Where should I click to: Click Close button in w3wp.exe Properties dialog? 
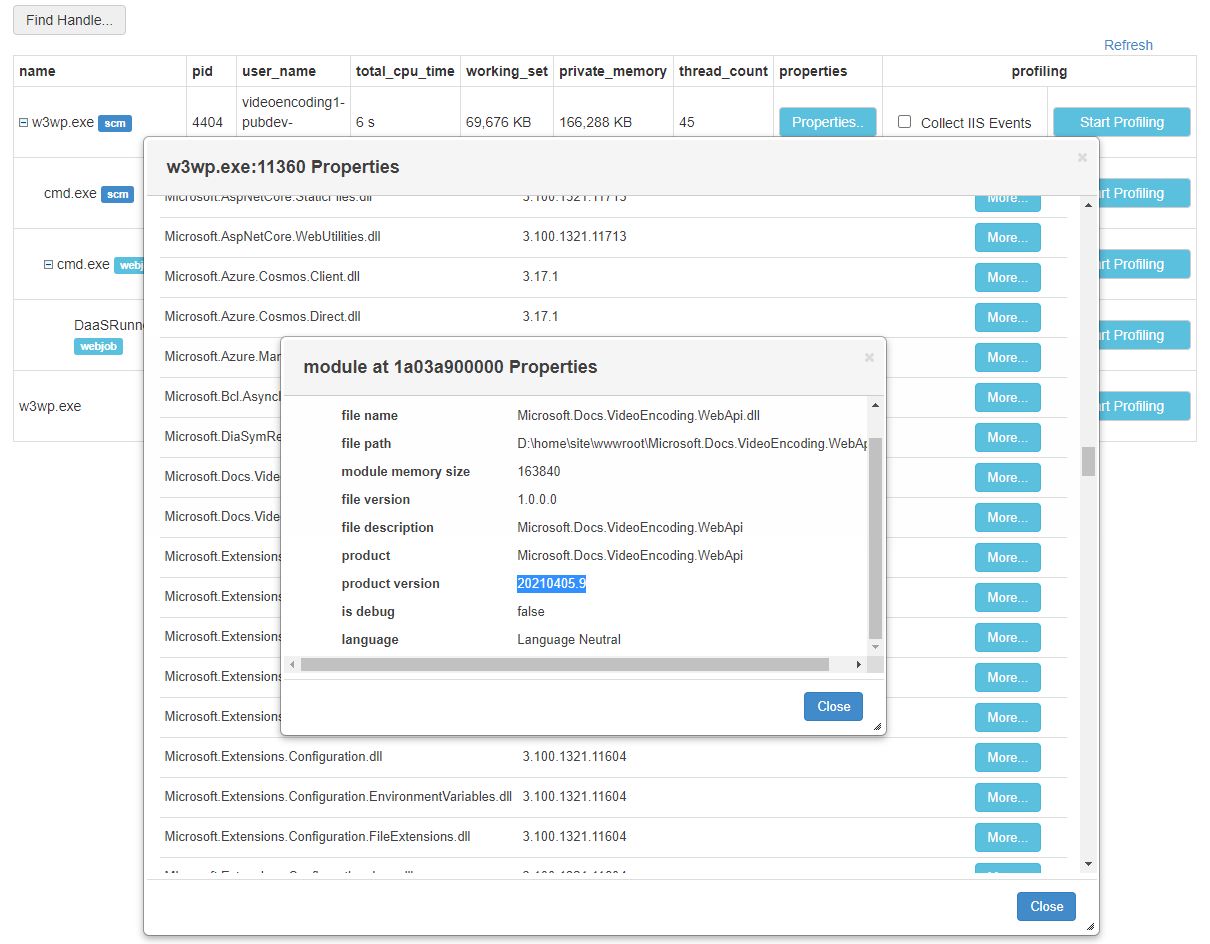(x=1046, y=906)
